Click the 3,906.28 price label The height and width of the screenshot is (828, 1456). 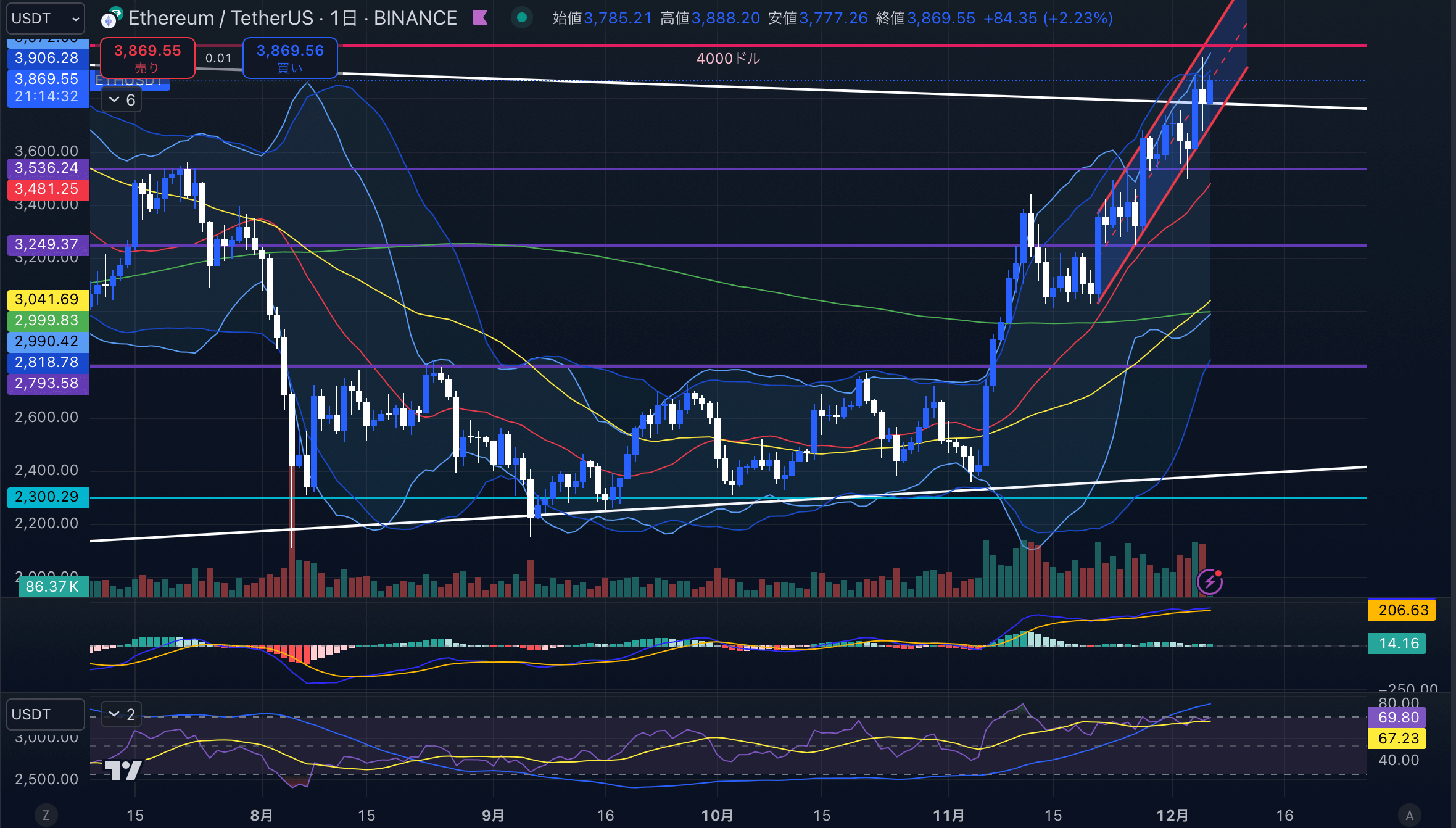click(x=48, y=58)
